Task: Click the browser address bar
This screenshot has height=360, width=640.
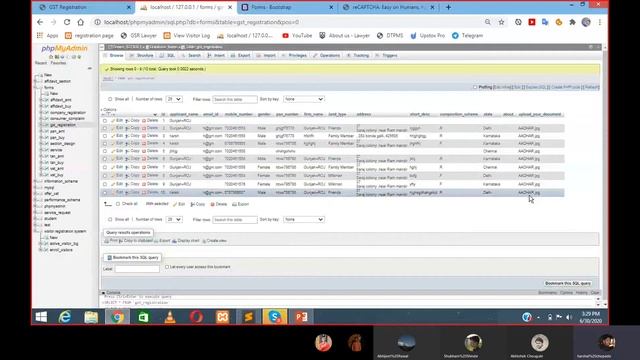Action: [286, 22]
